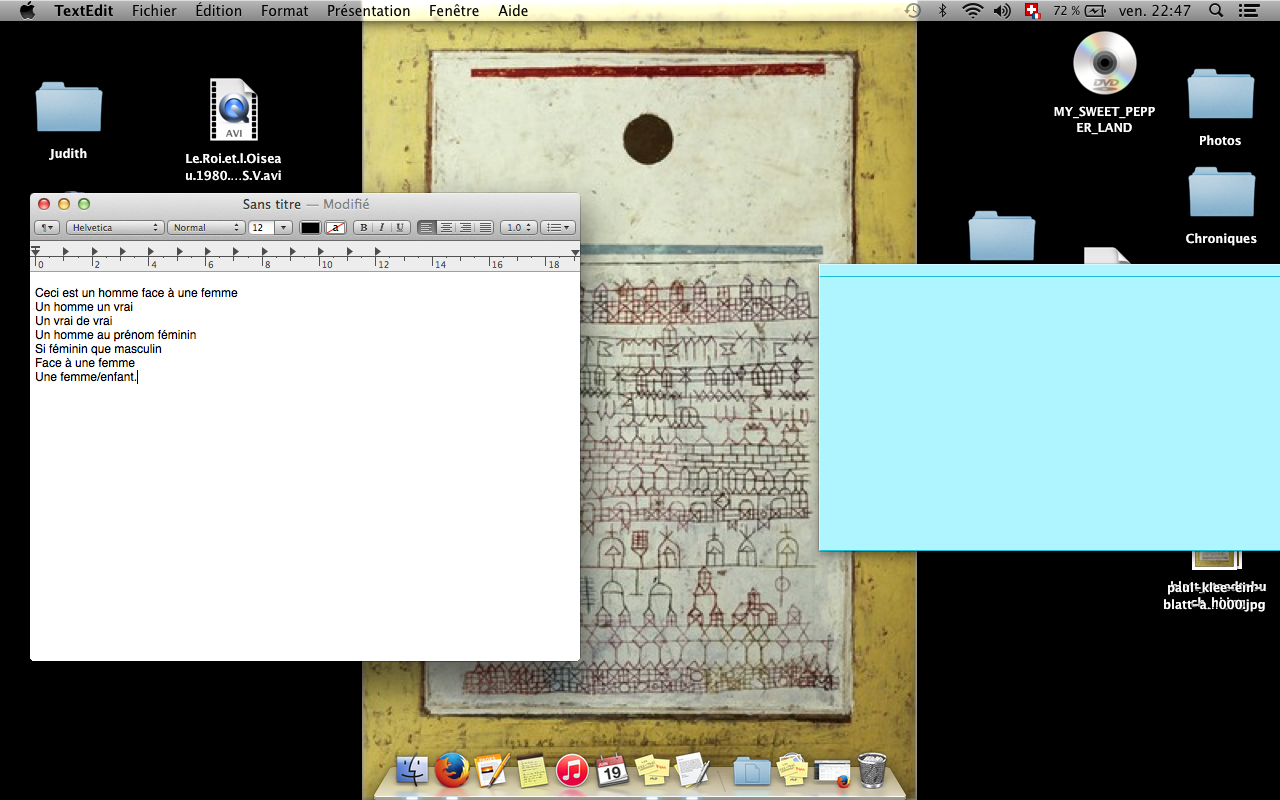Image resolution: width=1280 pixels, height=800 pixels.
Task: Click the Spotlight search magnifier
Action: [x=1216, y=11]
